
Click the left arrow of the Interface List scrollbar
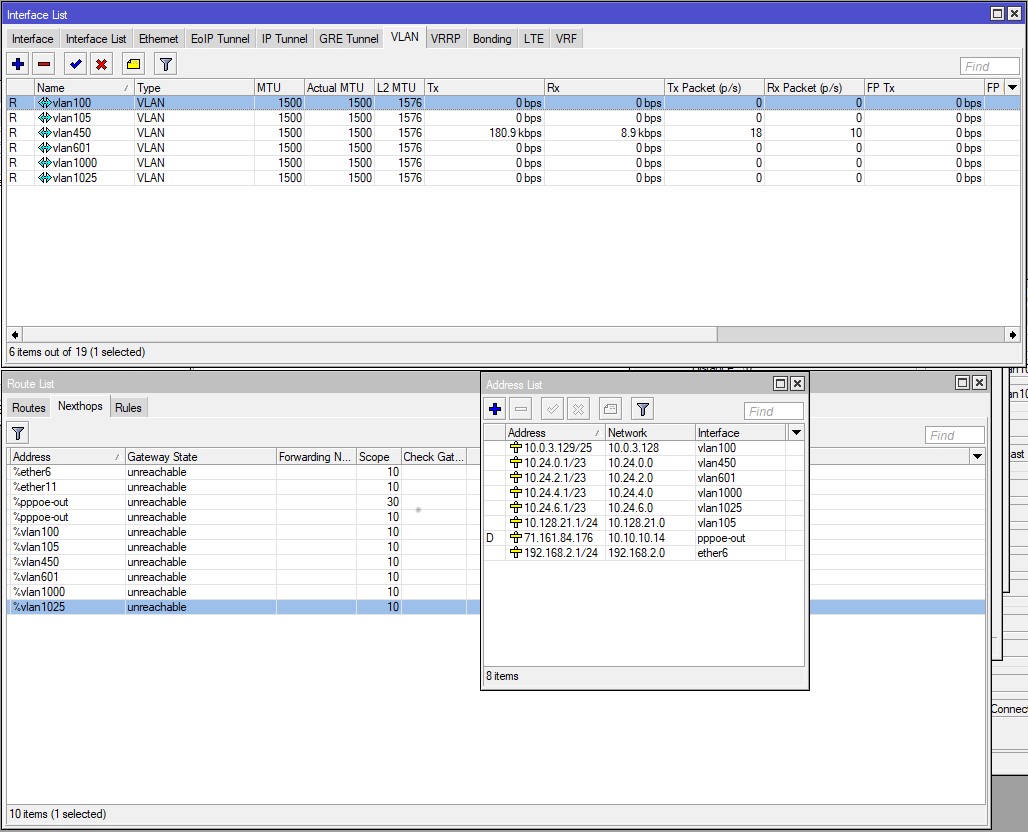point(14,334)
